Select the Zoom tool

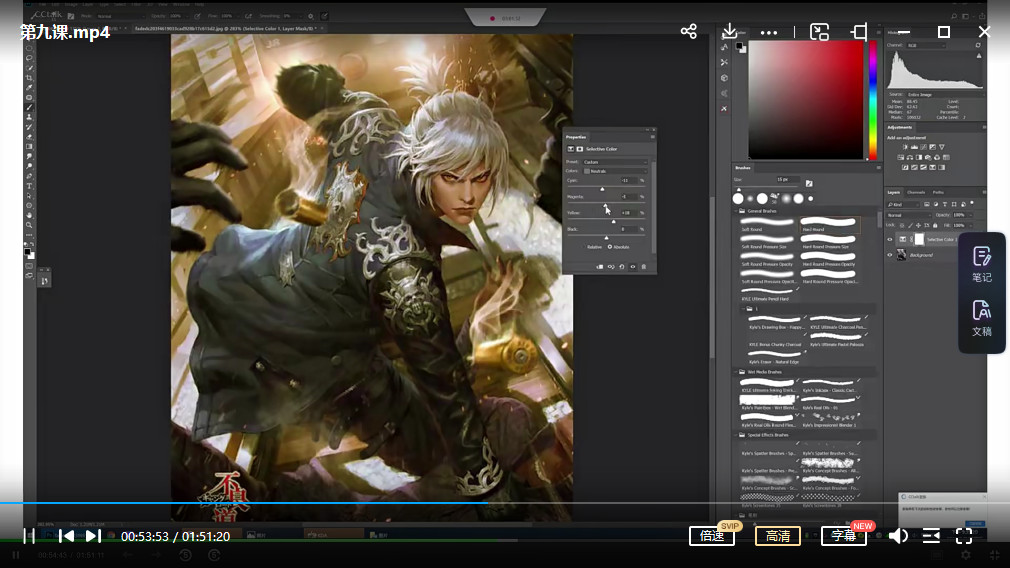(x=29, y=225)
